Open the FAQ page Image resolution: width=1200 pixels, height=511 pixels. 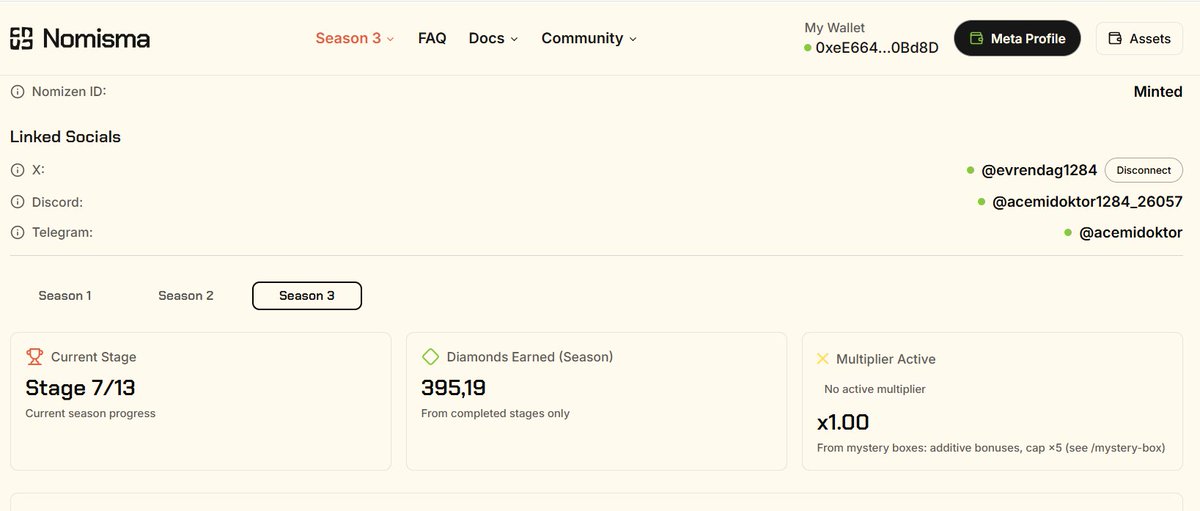click(432, 38)
